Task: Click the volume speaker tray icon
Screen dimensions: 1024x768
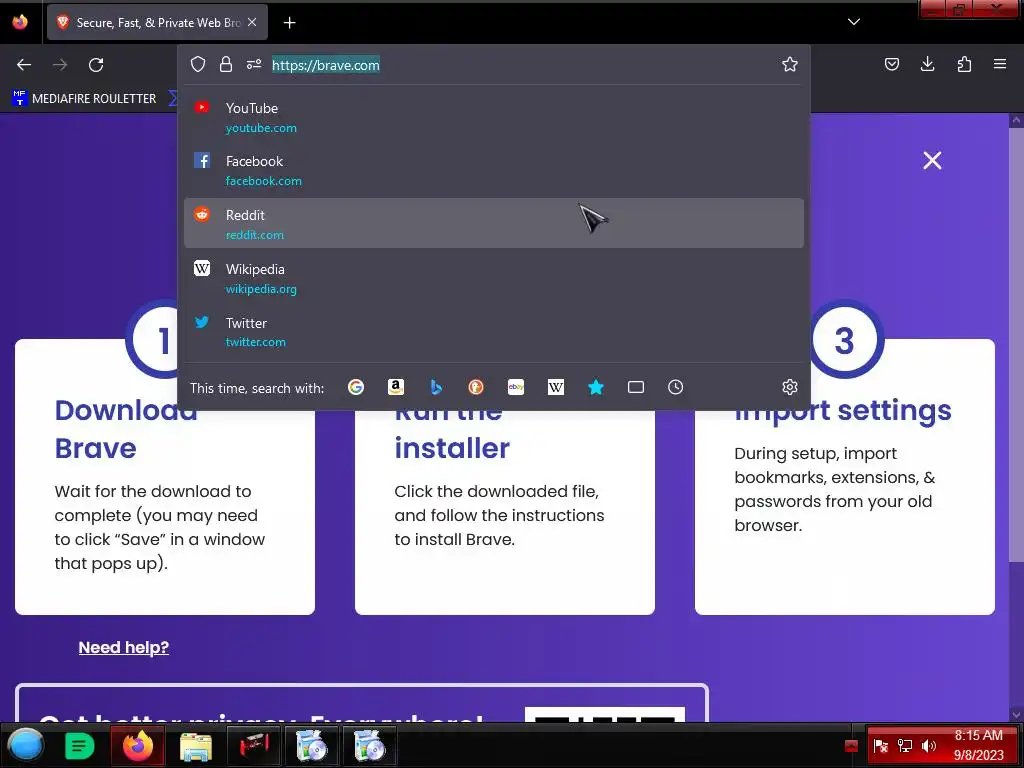Action: (928, 746)
